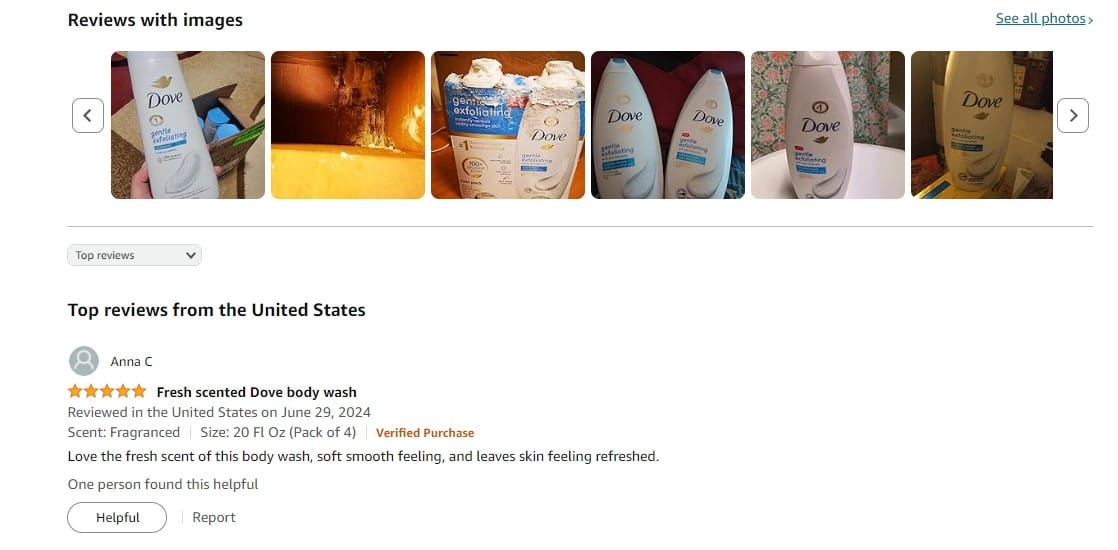Open photo of Dove bottle against floral background
The image size is (1118, 550).
pyautogui.click(x=828, y=125)
